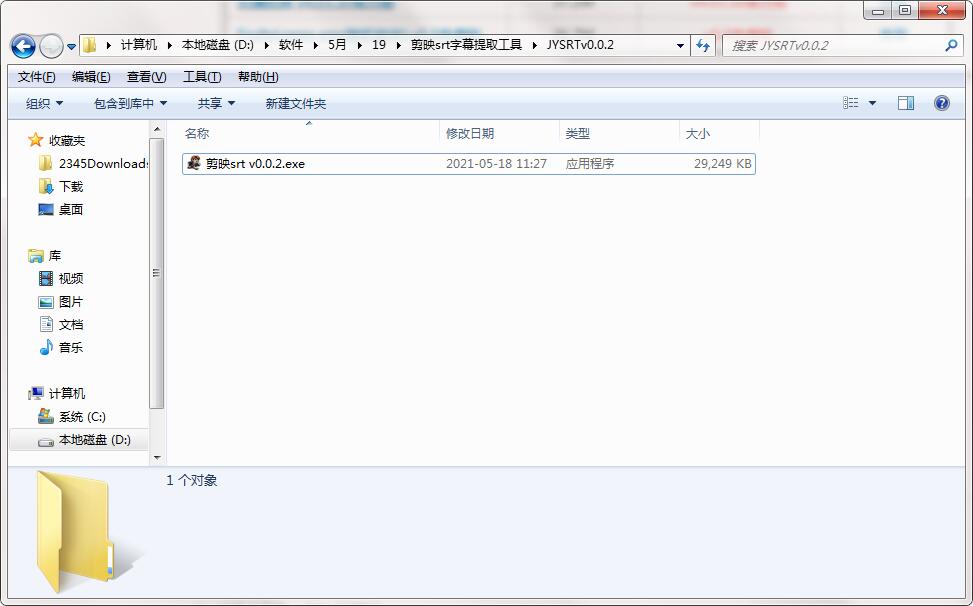Click the 1 个对象 status text
This screenshot has height=606, width=973.
(192, 480)
